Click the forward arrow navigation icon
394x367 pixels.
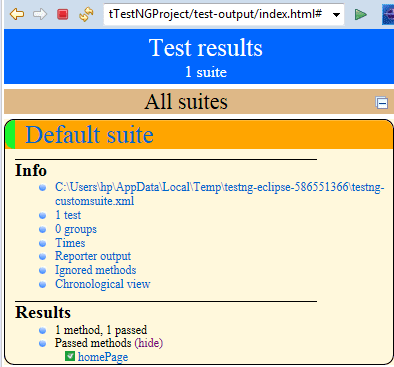point(40,14)
